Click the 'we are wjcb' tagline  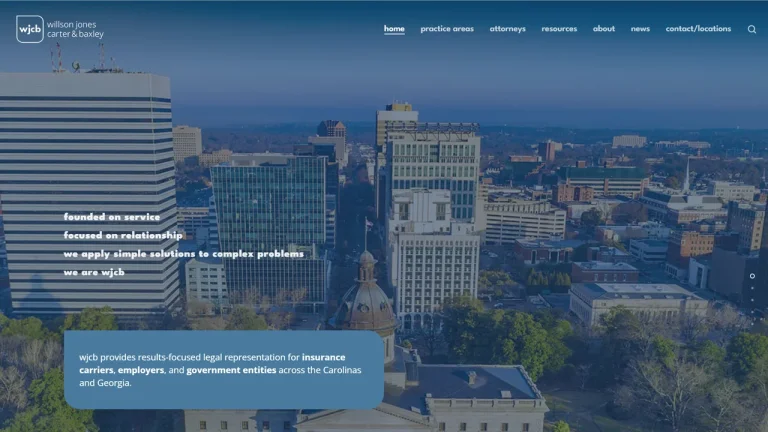pyautogui.click(x=94, y=272)
